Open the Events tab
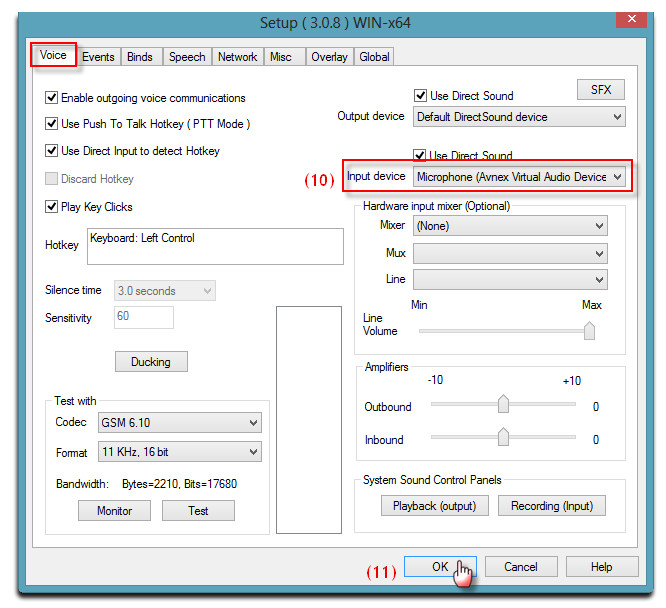Screen dimensions: 666x608 [98, 57]
